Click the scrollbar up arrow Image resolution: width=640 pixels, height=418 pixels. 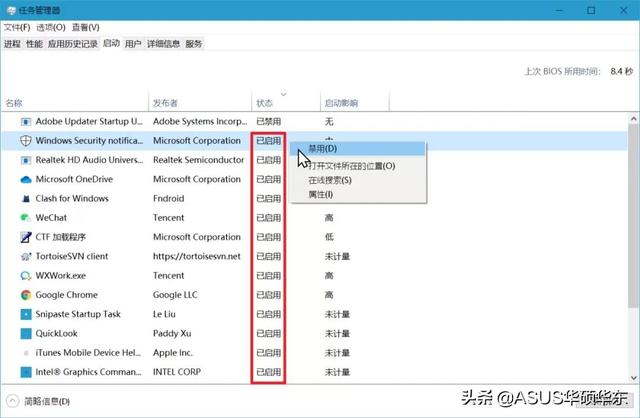click(633, 119)
